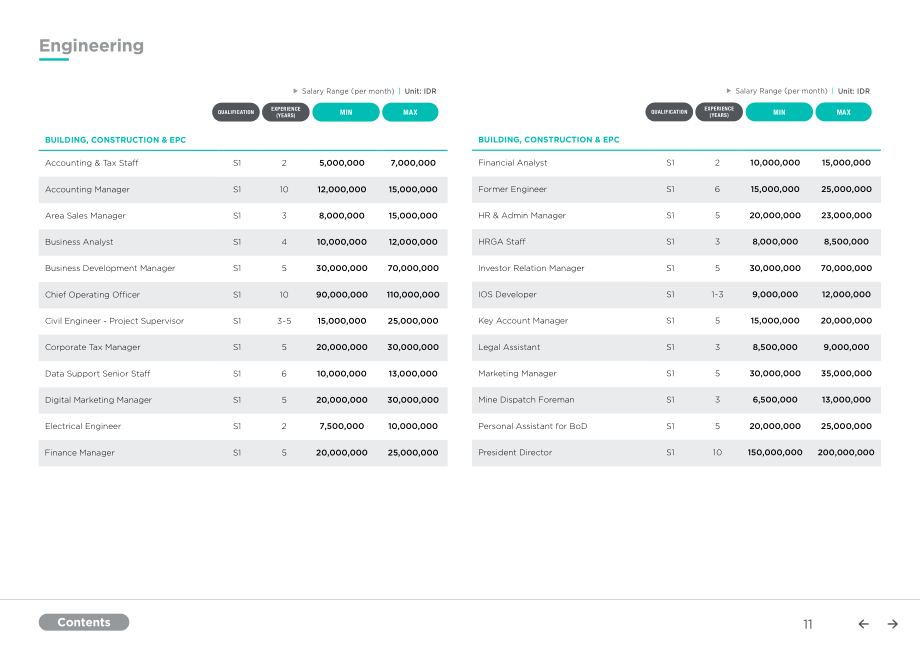
Task: Select the left Building, Construction & EPC heading
Action: (x=116, y=140)
